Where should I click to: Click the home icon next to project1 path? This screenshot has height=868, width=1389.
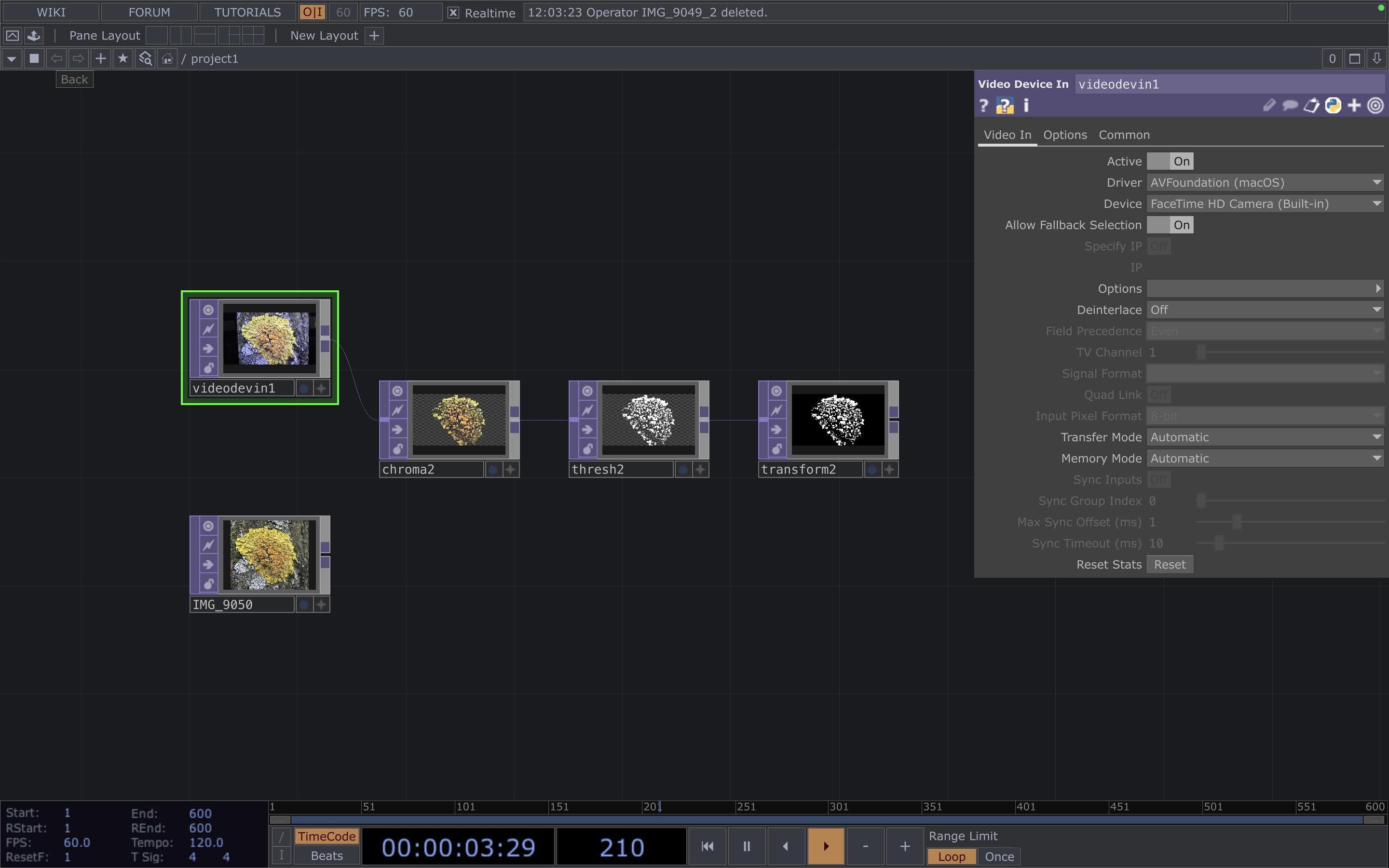pyautogui.click(x=166, y=58)
